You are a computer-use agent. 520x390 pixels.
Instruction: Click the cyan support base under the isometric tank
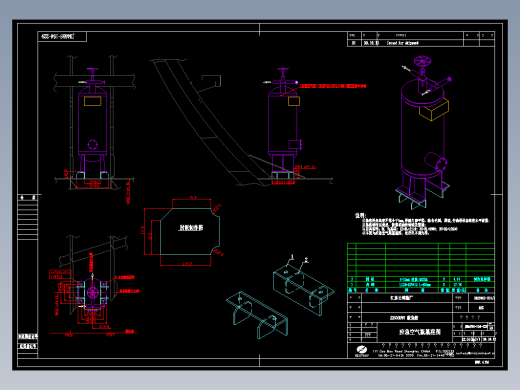422,196
